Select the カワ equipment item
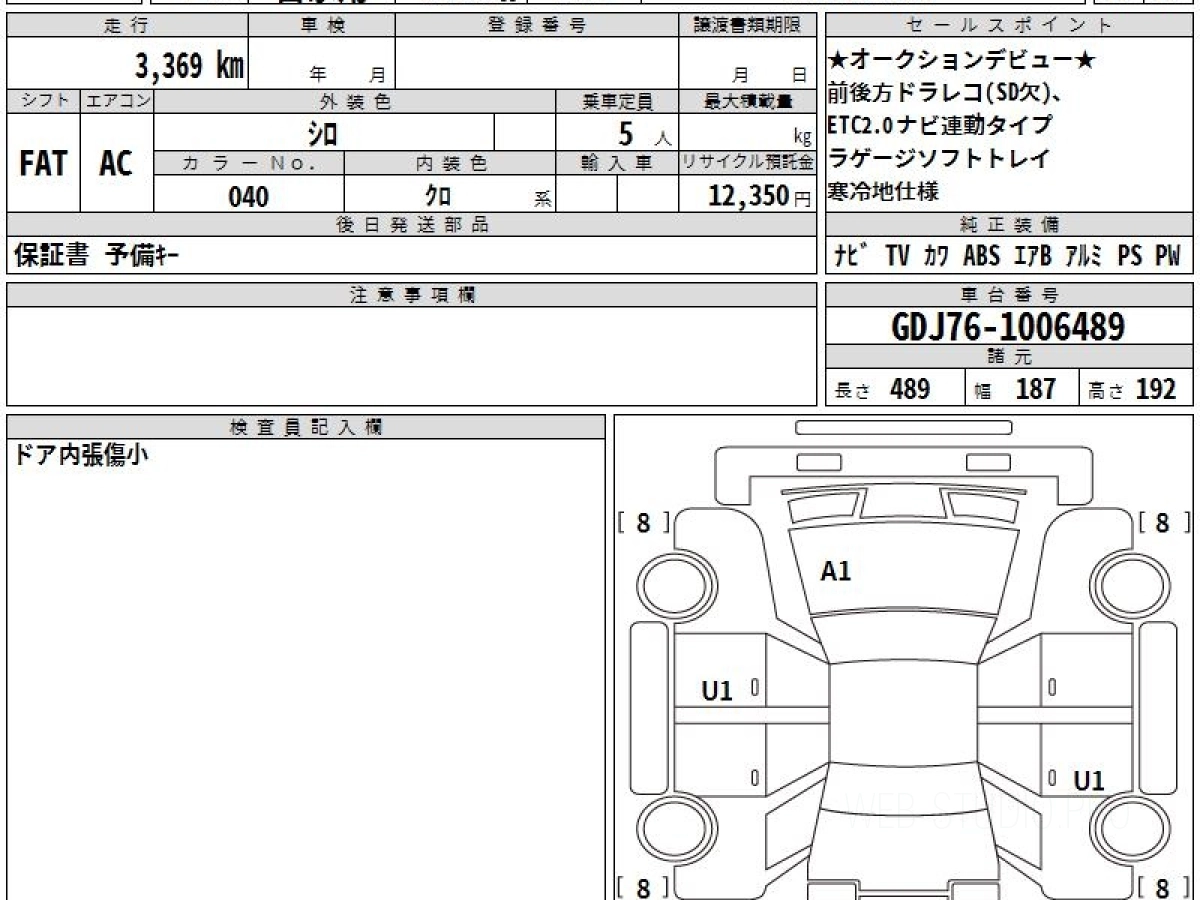This screenshot has height=900, width=1200. tap(936, 256)
